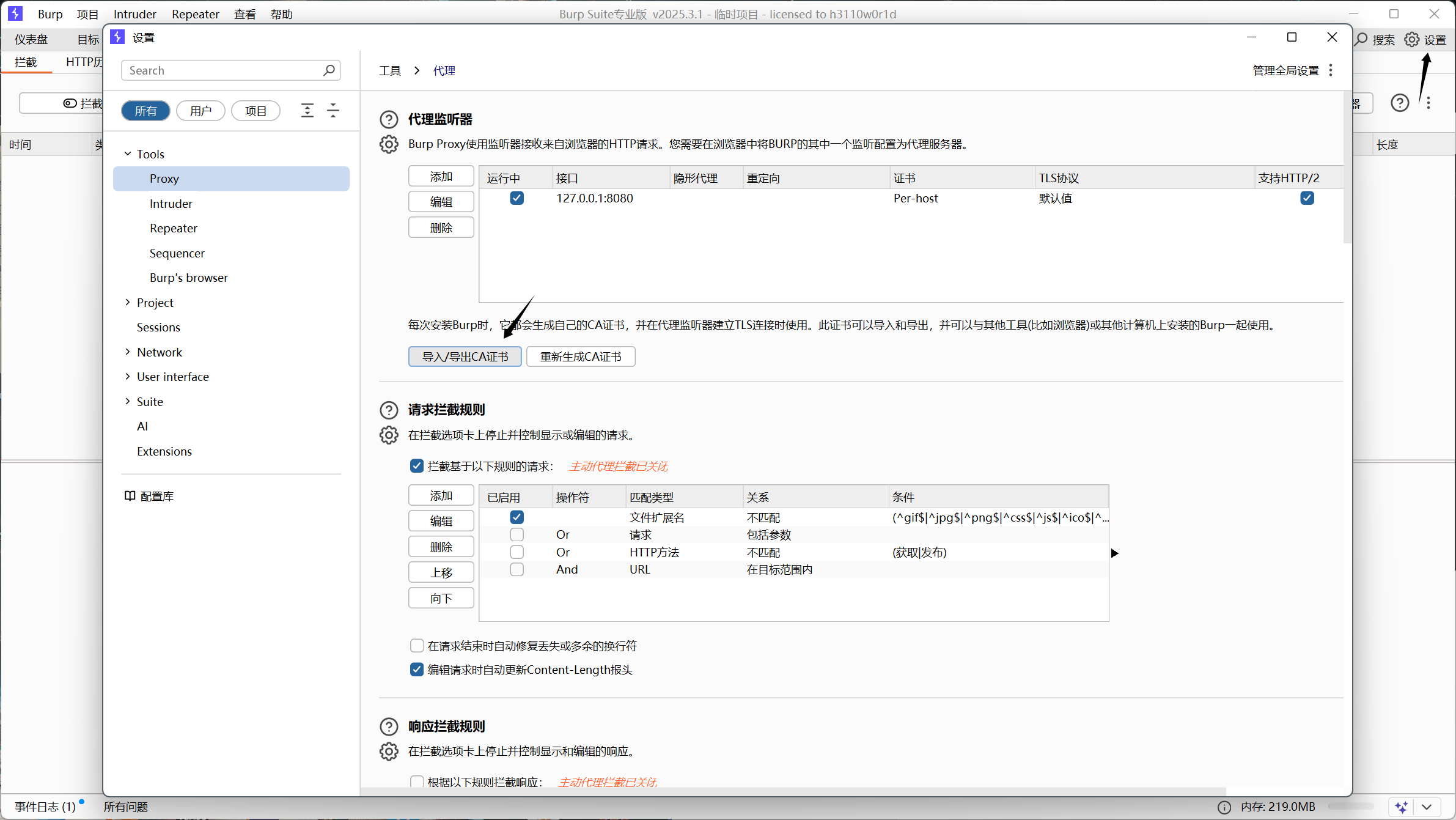Select the 项目 filter pill

256,111
